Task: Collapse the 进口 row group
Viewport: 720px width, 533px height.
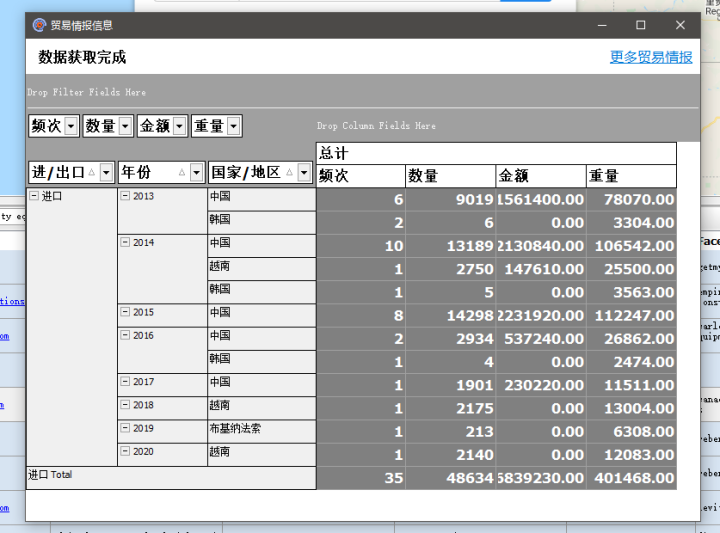Action: point(34,196)
